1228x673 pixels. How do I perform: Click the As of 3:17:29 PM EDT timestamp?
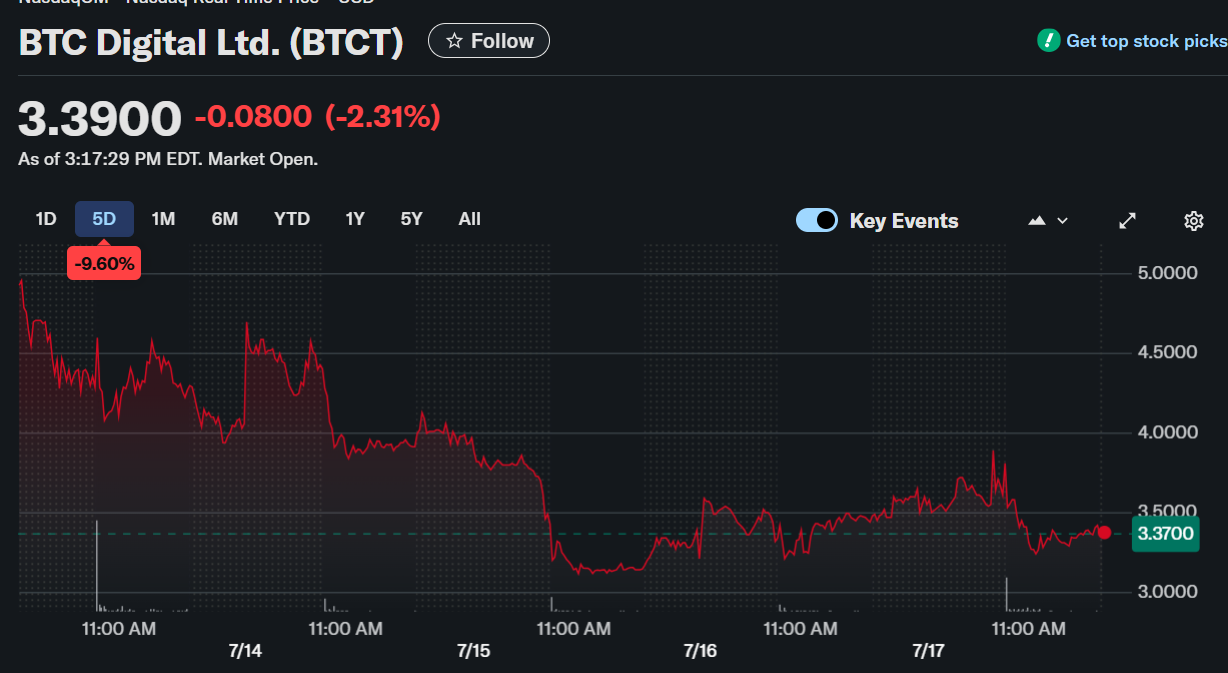tap(168, 159)
